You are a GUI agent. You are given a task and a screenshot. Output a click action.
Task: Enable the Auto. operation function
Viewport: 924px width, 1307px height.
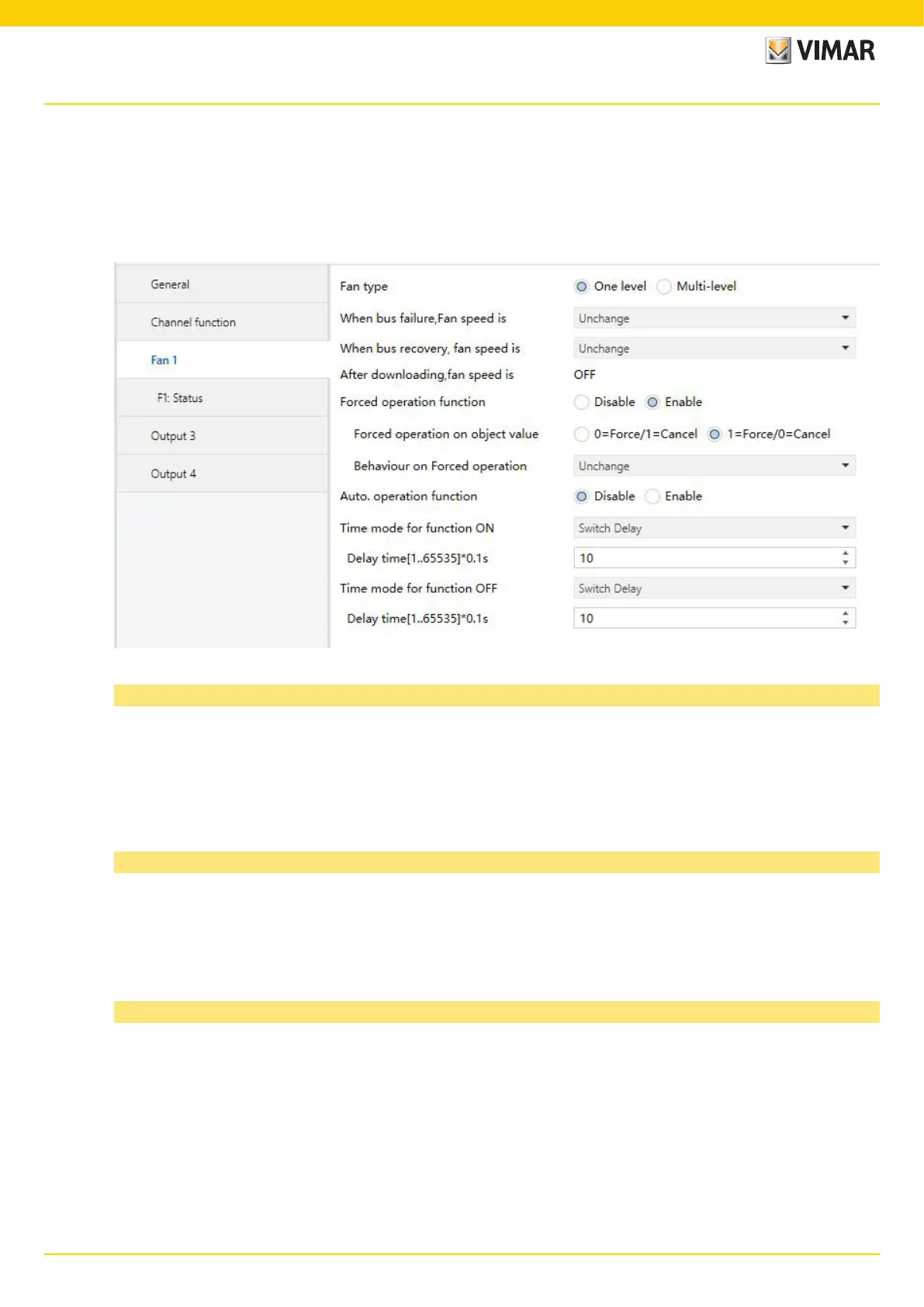pos(653,496)
